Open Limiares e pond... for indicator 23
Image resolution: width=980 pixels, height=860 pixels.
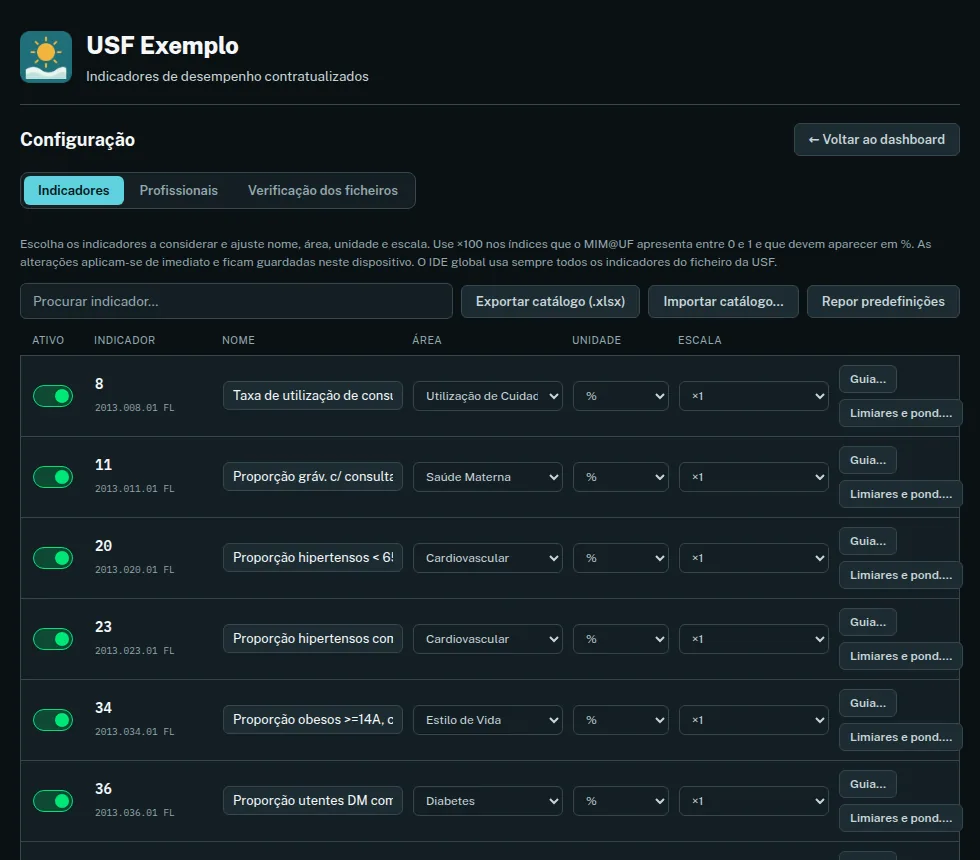(901, 656)
